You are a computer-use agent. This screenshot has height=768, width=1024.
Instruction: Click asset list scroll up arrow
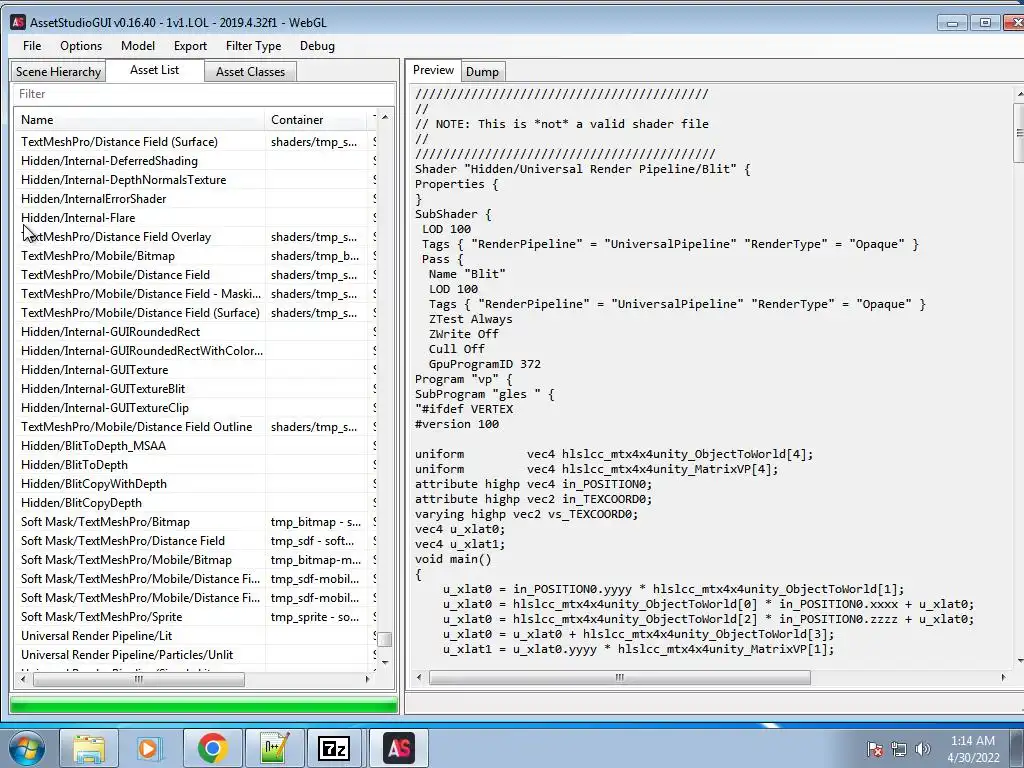pyautogui.click(x=385, y=118)
